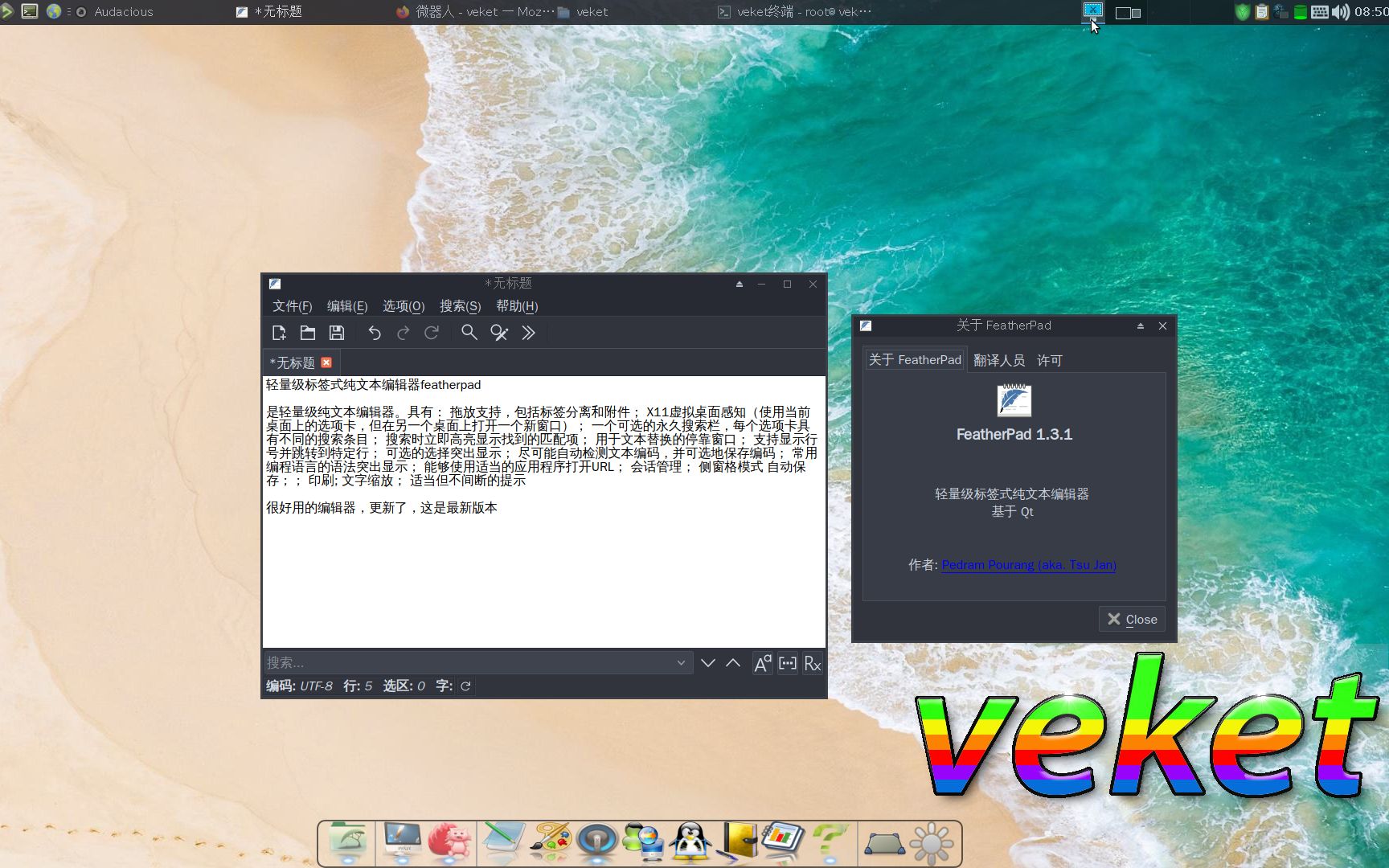Click the FeatherPad 1.3.1 version text
Viewport: 1389px width, 868px height.
[1014, 434]
